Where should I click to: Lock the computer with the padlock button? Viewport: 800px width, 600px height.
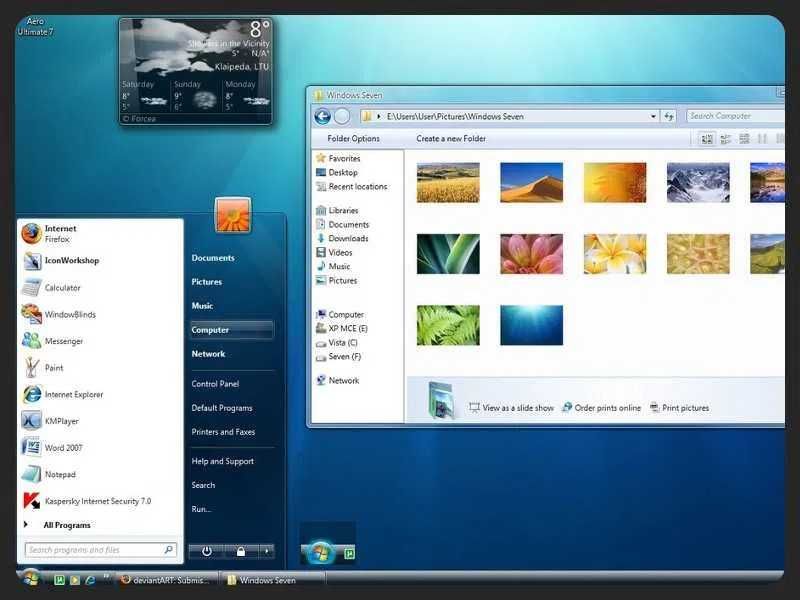[x=241, y=551]
